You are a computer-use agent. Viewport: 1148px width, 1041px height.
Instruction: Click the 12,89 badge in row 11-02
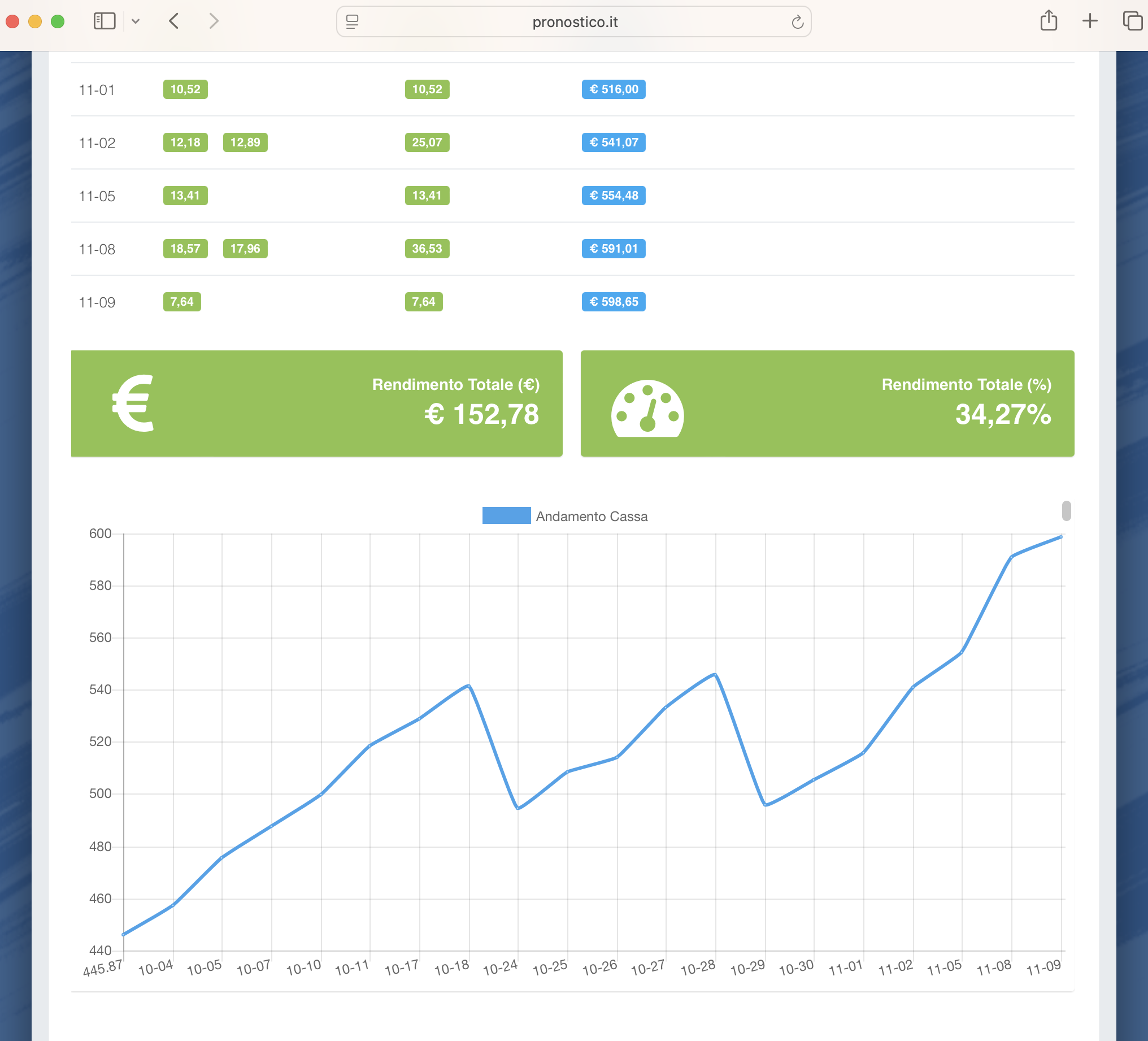(245, 142)
